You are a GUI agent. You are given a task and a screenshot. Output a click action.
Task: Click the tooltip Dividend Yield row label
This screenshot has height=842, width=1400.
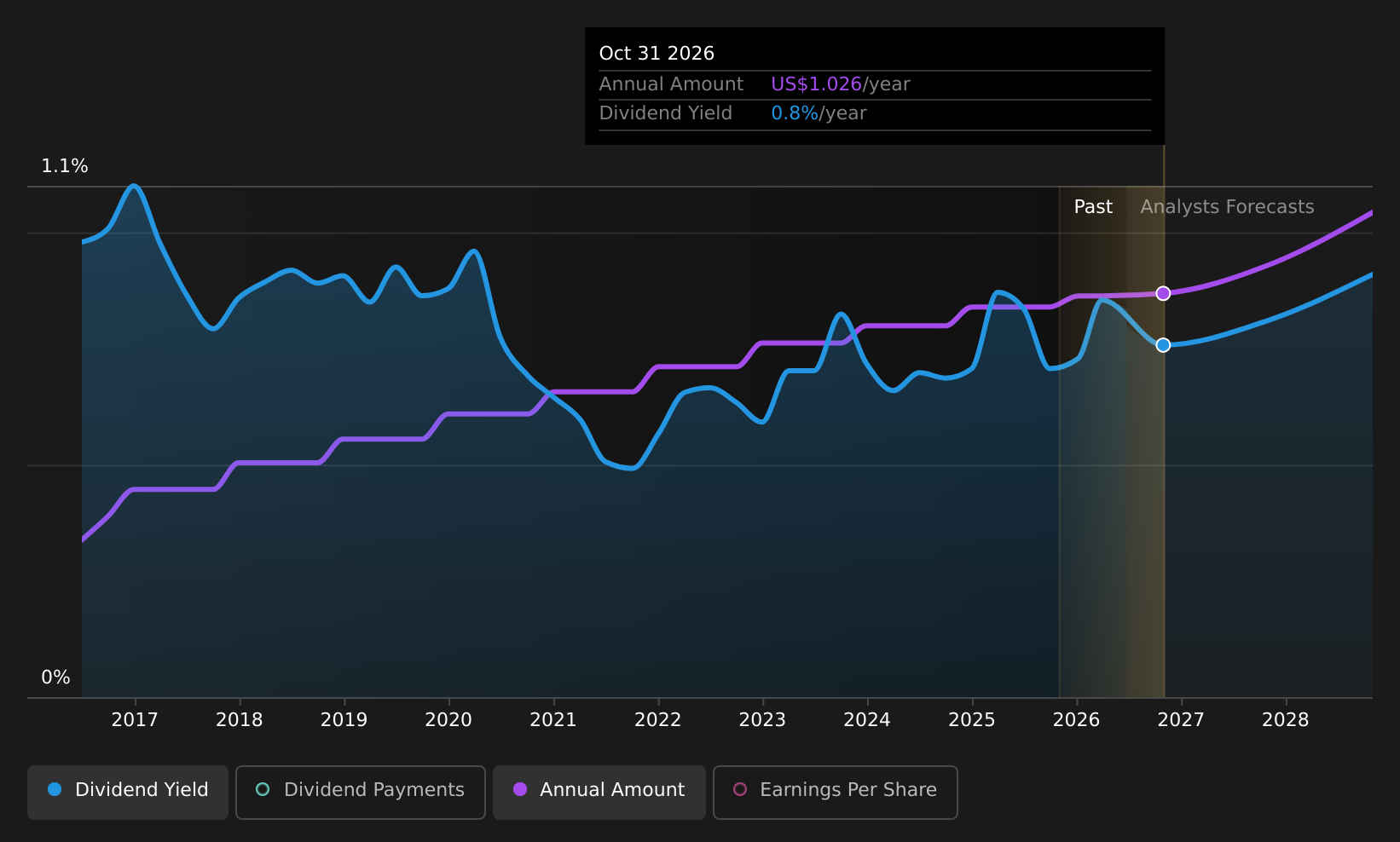[666, 113]
